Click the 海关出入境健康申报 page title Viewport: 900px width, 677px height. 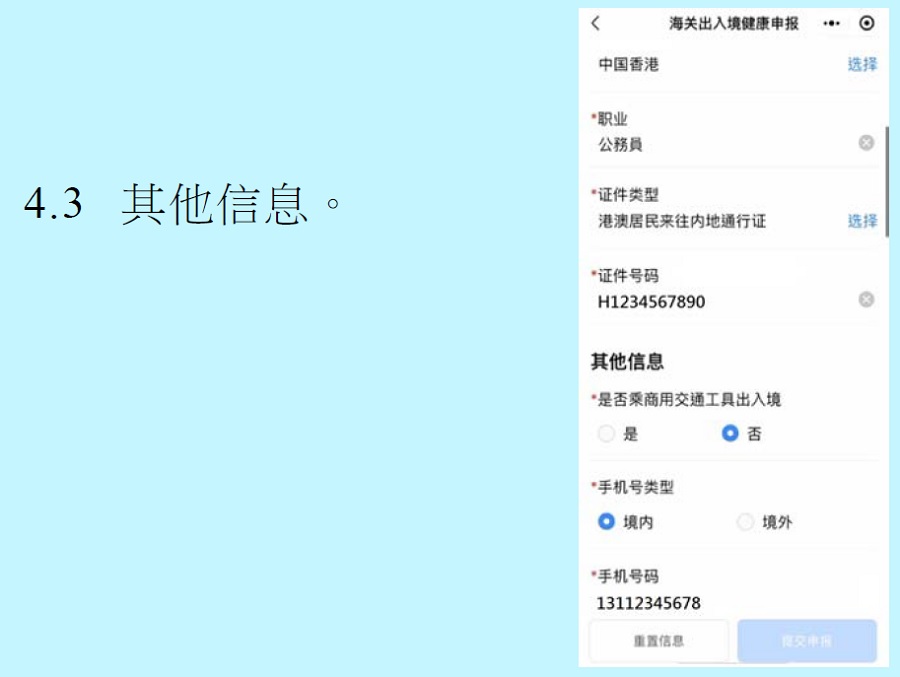(x=734, y=23)
